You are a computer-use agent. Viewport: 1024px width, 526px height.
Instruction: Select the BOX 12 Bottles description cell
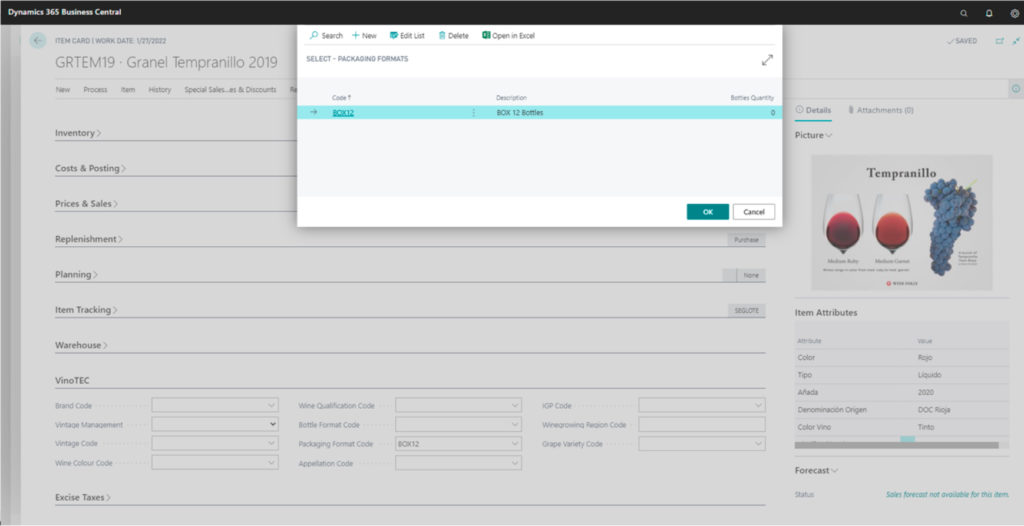pyautogui.click(x=520, y=112)
